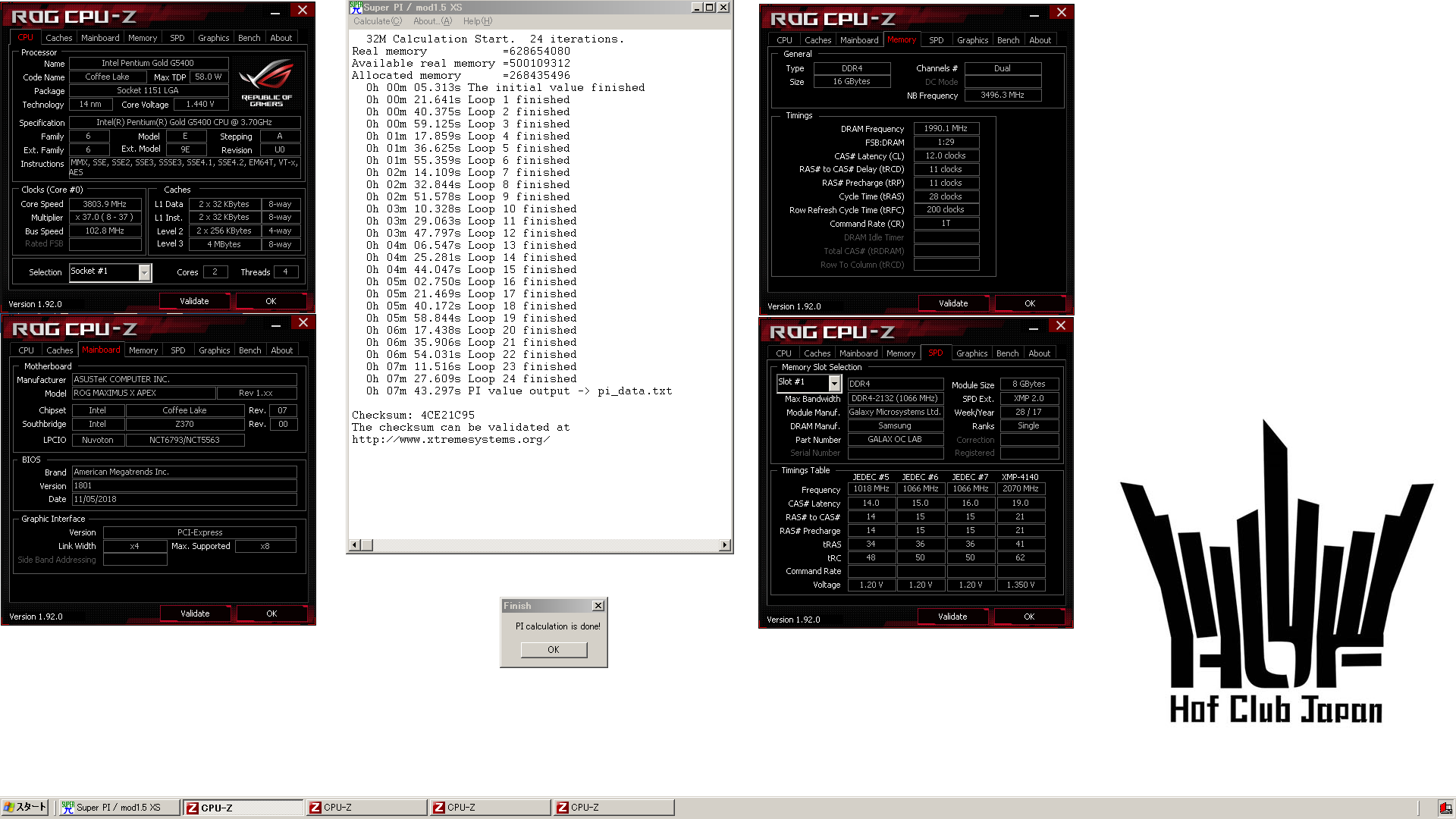Viewport: 1456px width, 819px height.
Task: Click the PI value output line
Action: coord(519,391)
